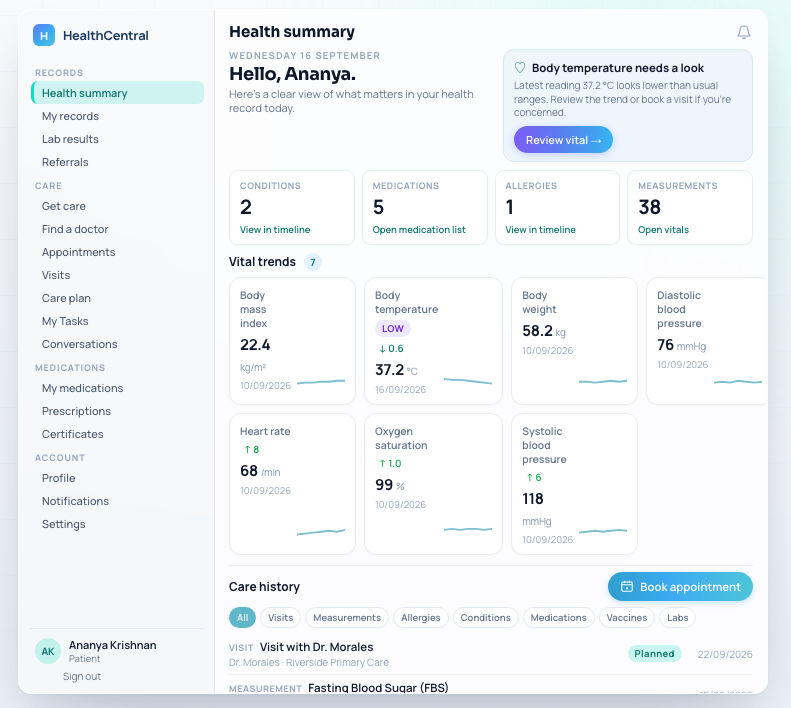
Task: Click Sign out link
Action: (x=82, y=676)
